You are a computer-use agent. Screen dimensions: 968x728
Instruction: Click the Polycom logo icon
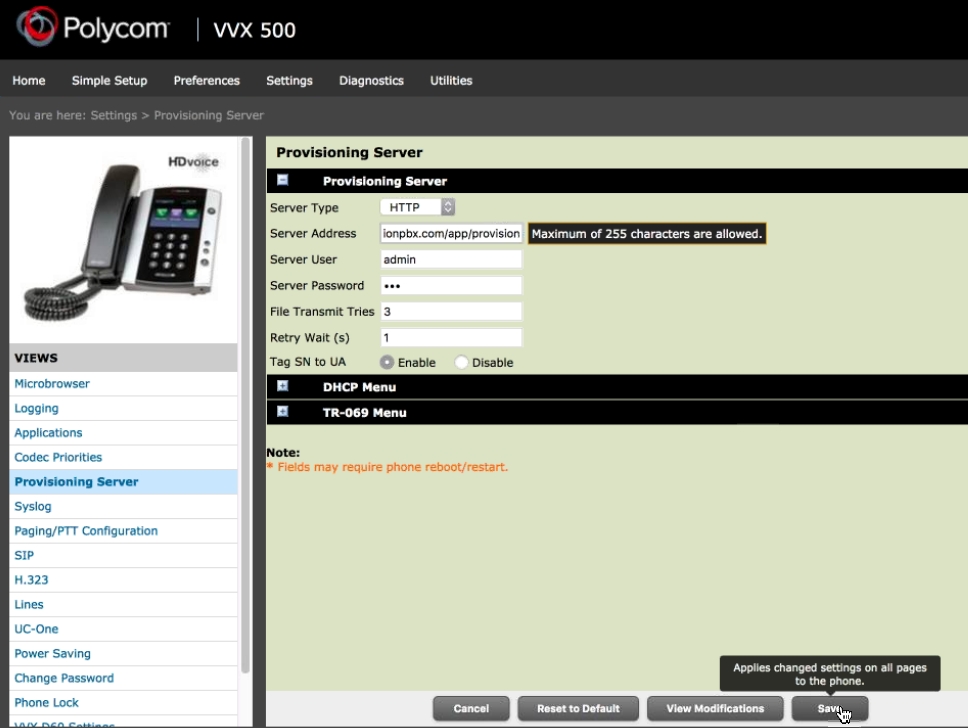pyautogui.click(x=37, y=28)
